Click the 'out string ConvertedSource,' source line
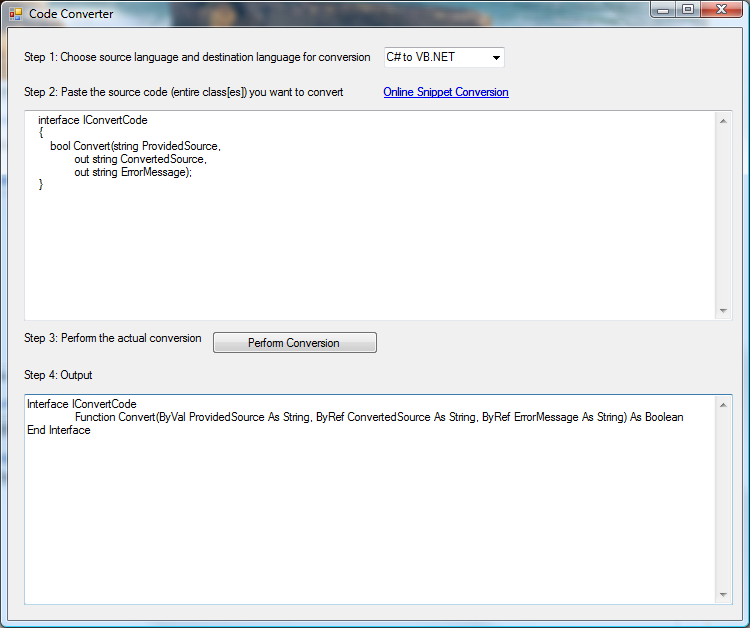 140,159
